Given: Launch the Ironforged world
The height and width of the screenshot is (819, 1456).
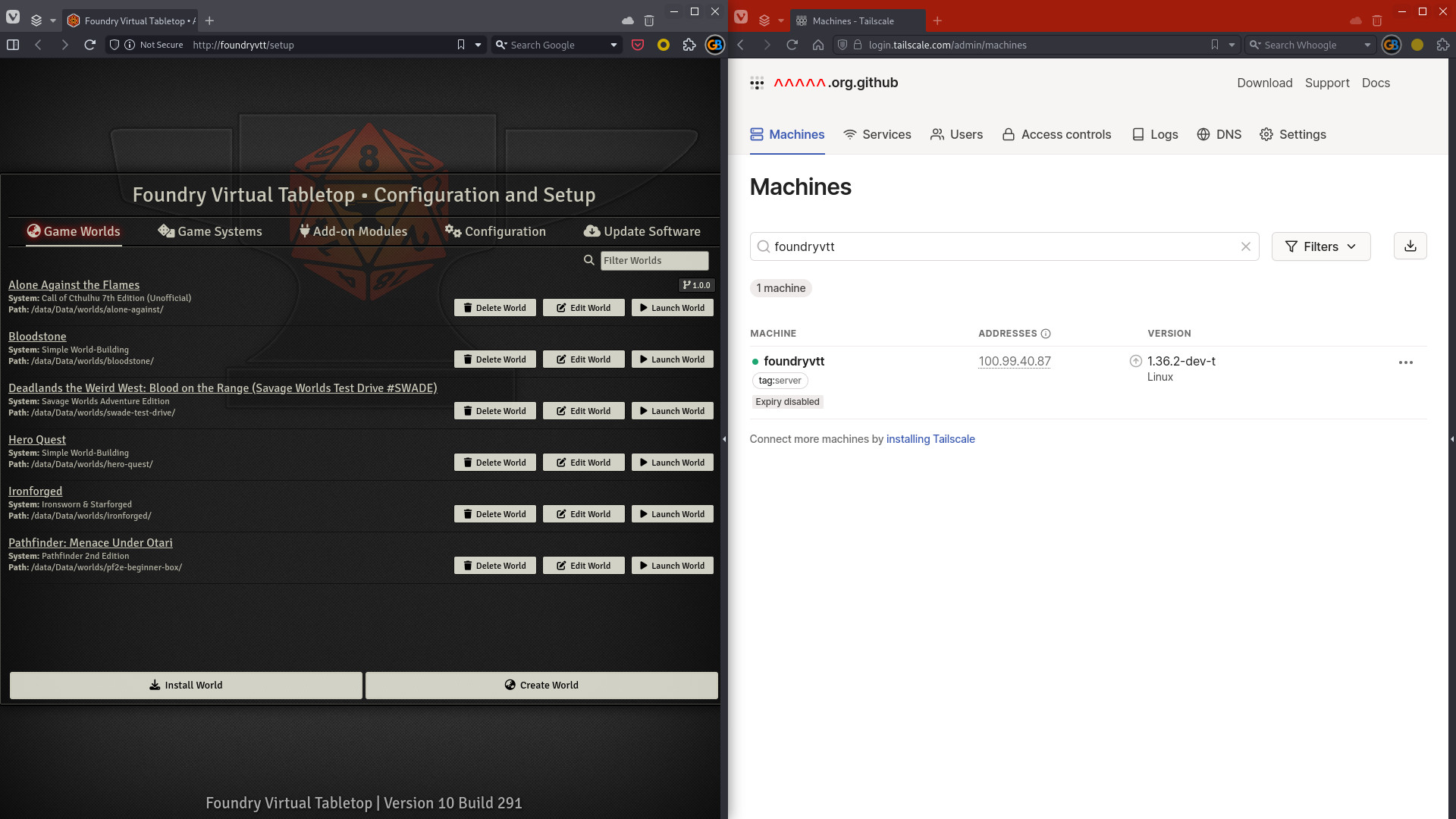Looking at the screenshot, I should pos(672,514).
